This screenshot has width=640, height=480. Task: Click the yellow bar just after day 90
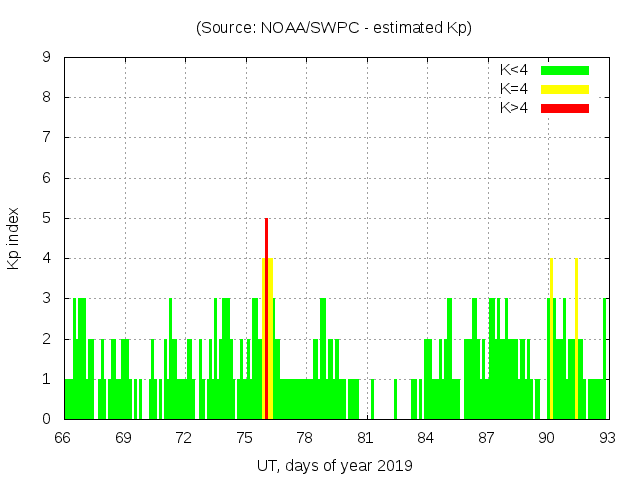pyautogui.click(x=551, y=340)
